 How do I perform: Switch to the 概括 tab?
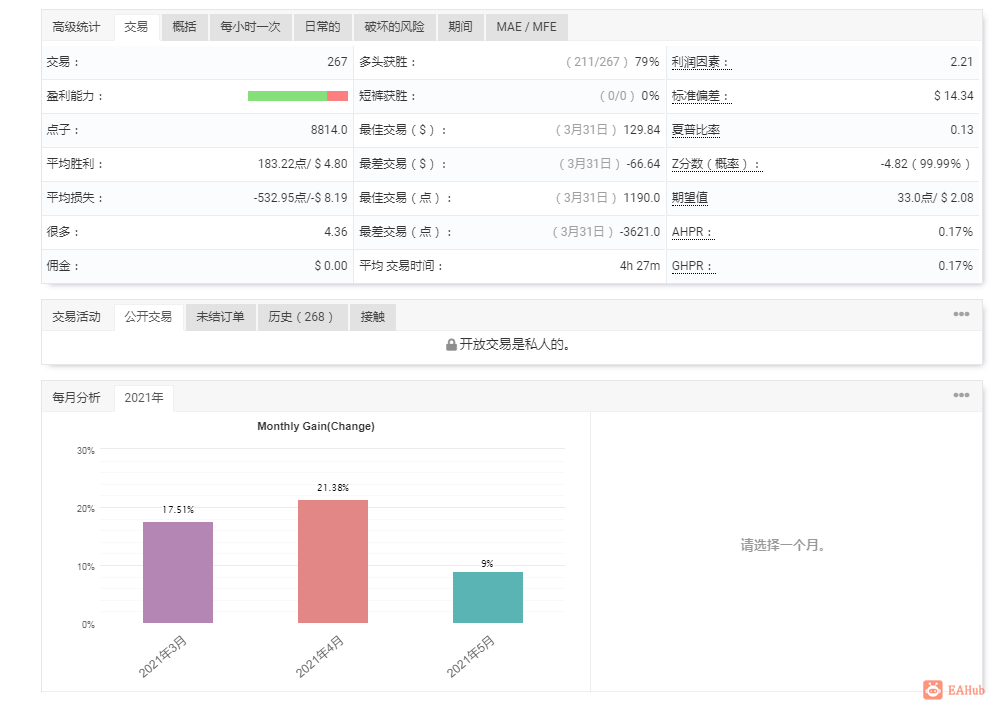click(x=184, y=27)
